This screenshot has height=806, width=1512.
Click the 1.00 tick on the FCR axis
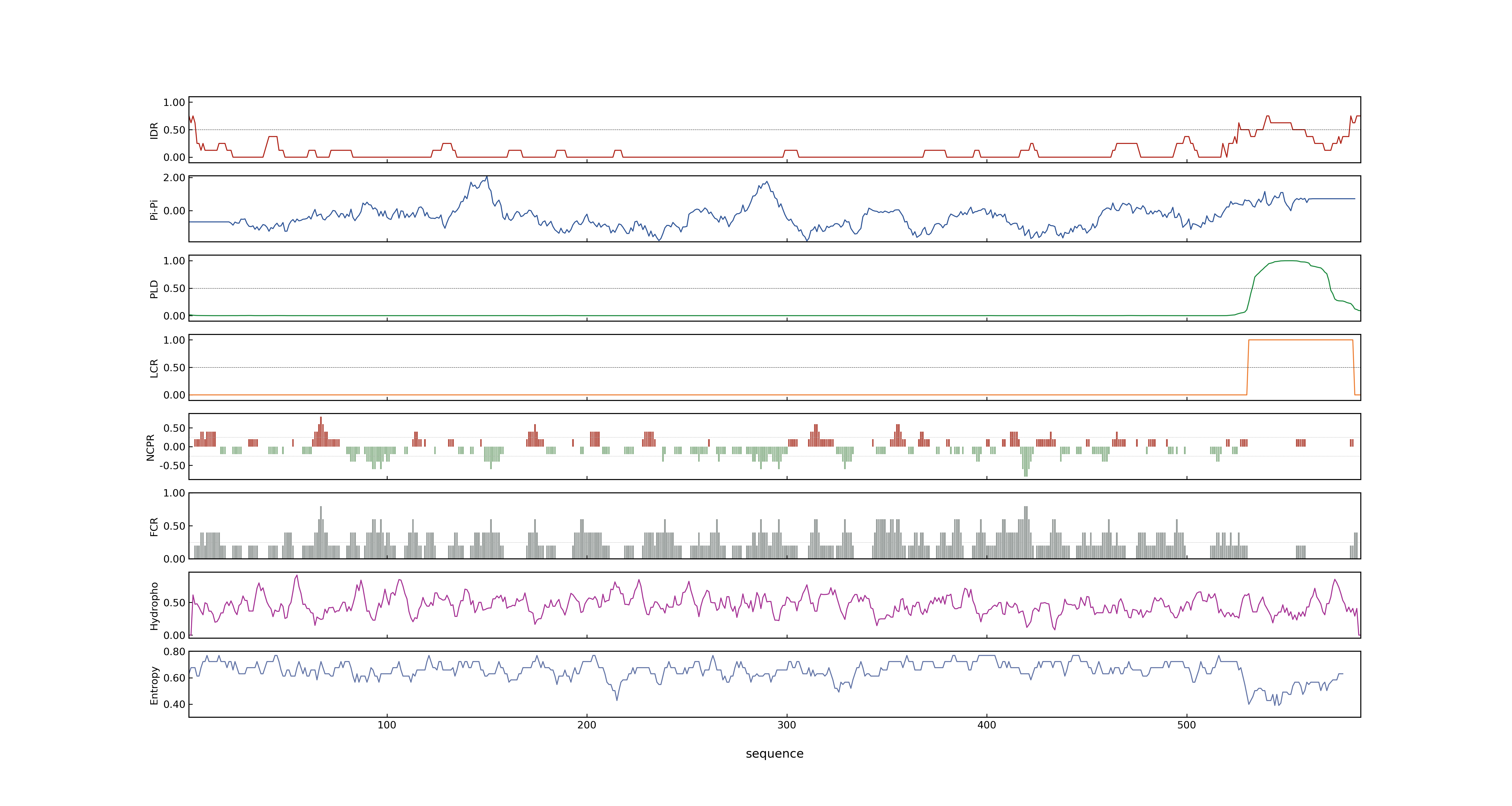click(174, 493)
